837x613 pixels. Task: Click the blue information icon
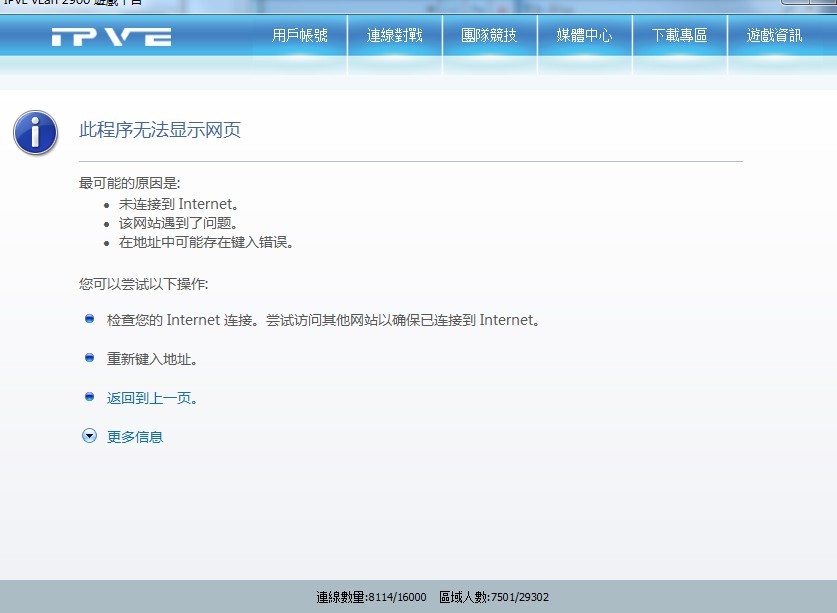pyautogui.click(x=35, y=133)
